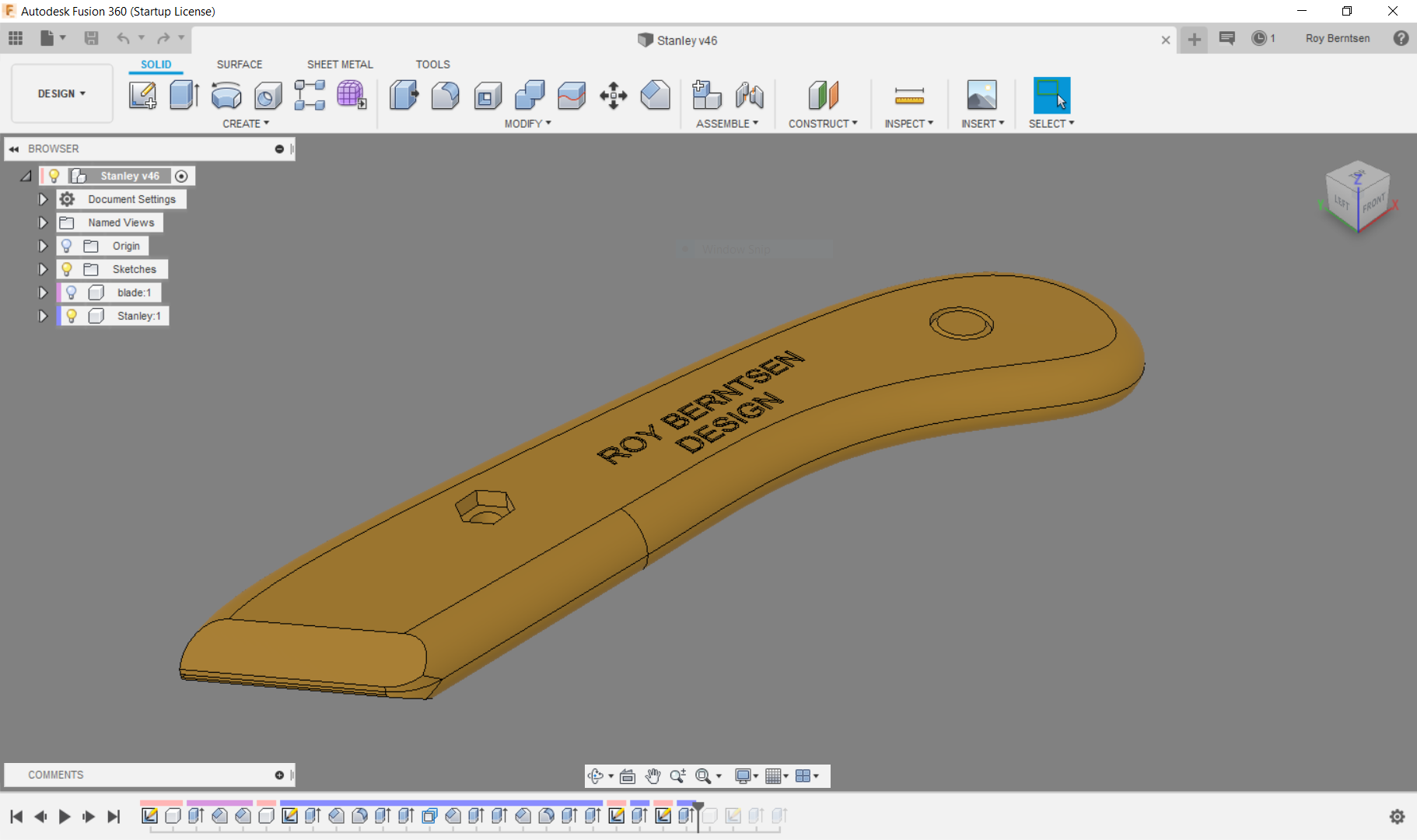Show the blade:1 component
This screenshot has height=840, width=1417.
[x=72, y=292]
